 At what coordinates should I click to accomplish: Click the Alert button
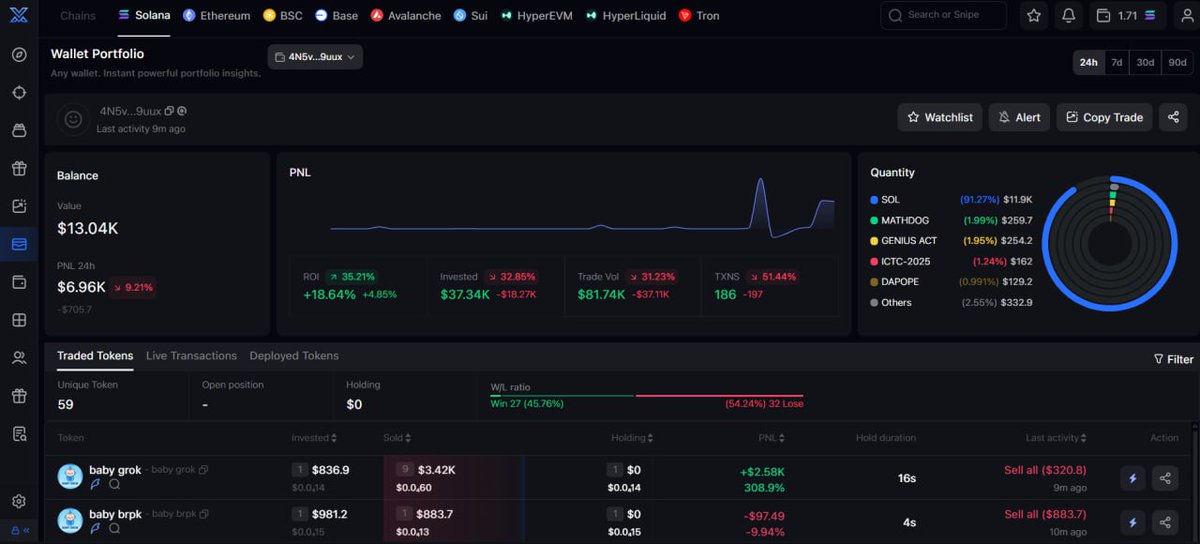[x=1019, y=117]
